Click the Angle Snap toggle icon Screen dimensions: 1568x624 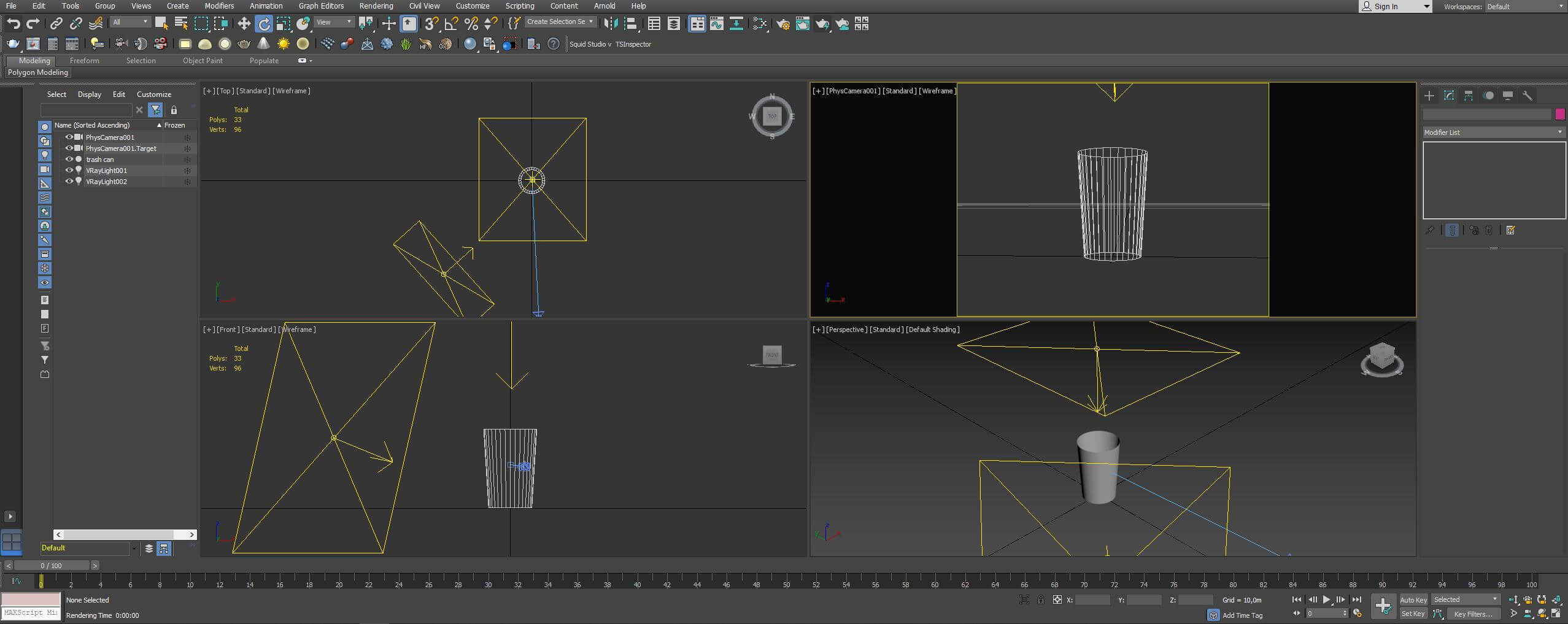(x=451, y=24)
